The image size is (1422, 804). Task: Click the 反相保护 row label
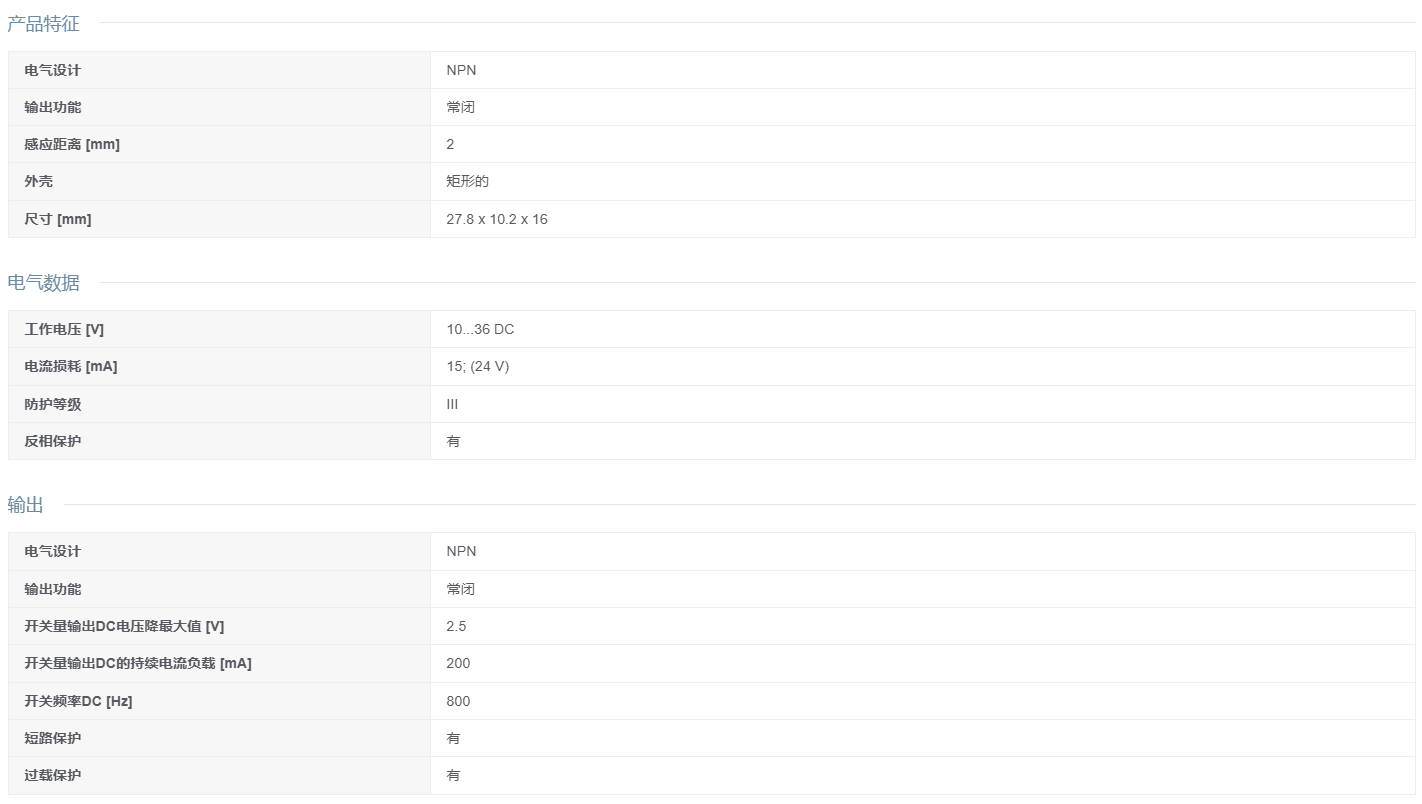53,441
